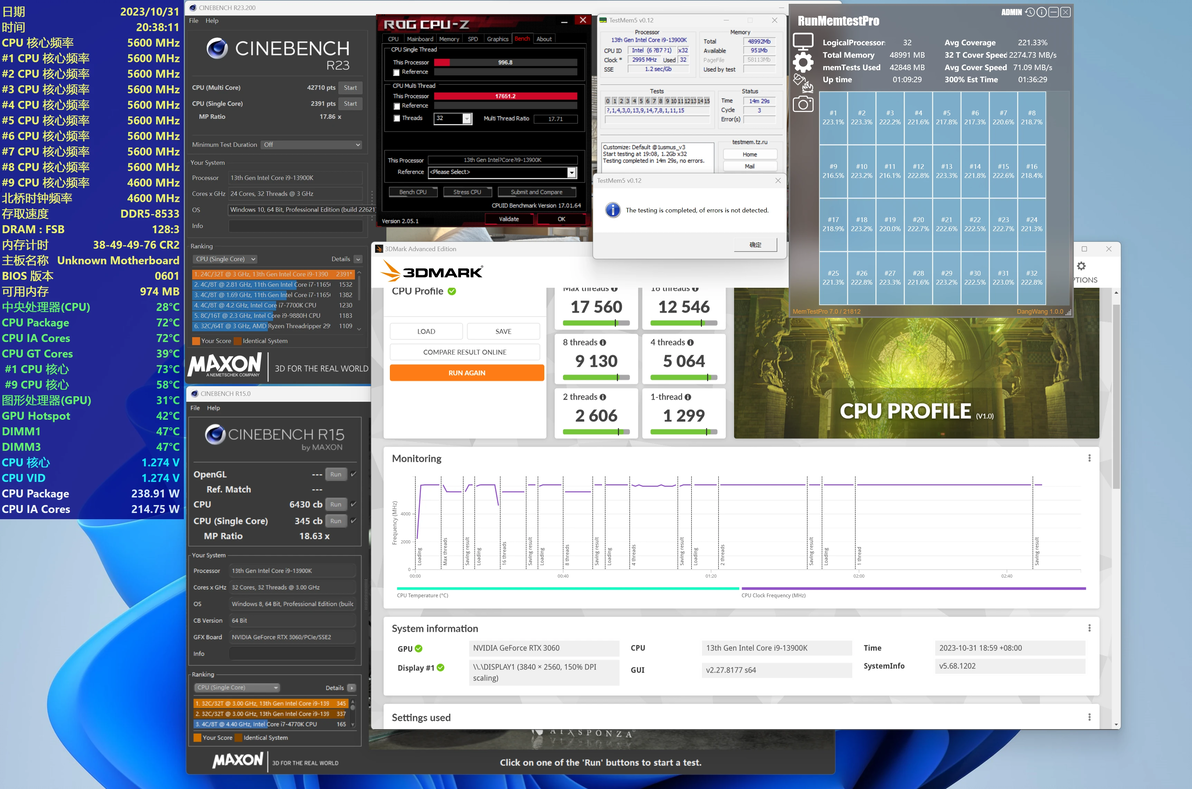Click the Display #1 green check icon
The image size is (1192, 789).
[441, 668]
